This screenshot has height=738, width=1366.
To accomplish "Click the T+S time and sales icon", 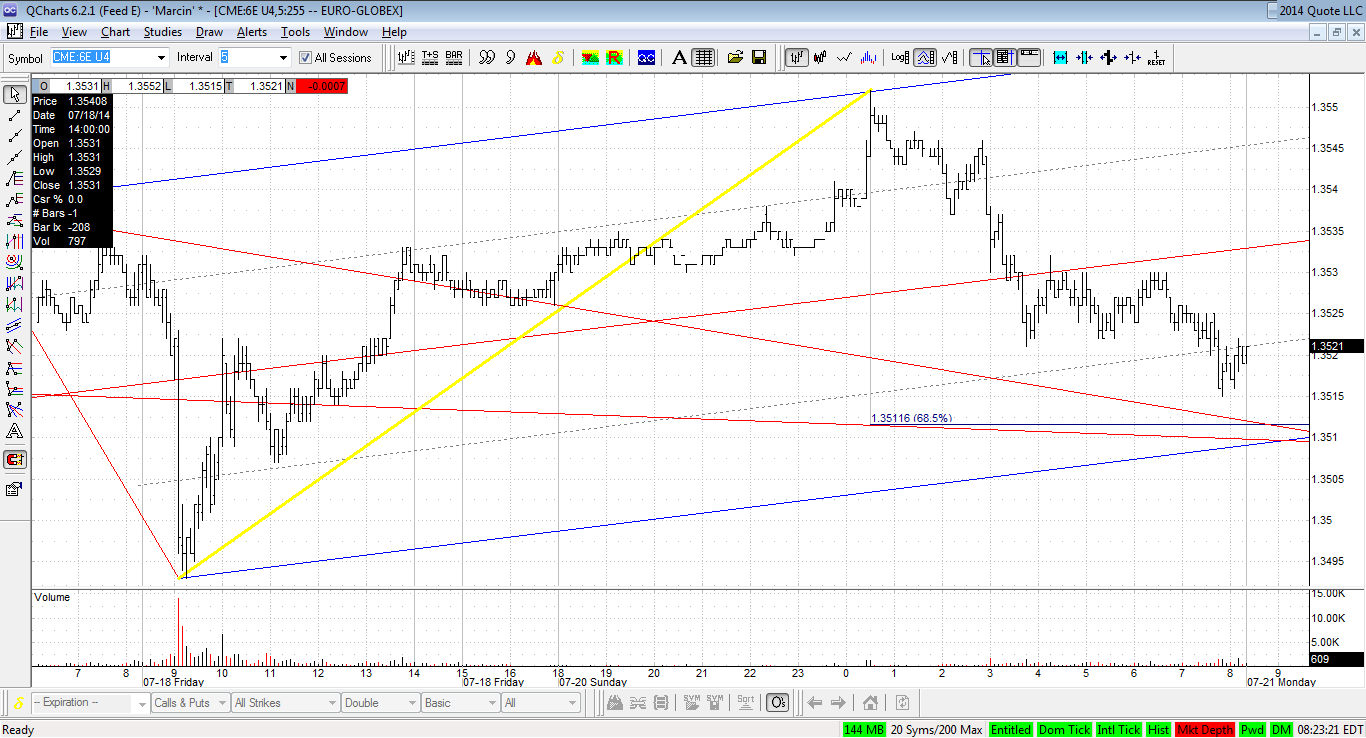I will point(430,58).
